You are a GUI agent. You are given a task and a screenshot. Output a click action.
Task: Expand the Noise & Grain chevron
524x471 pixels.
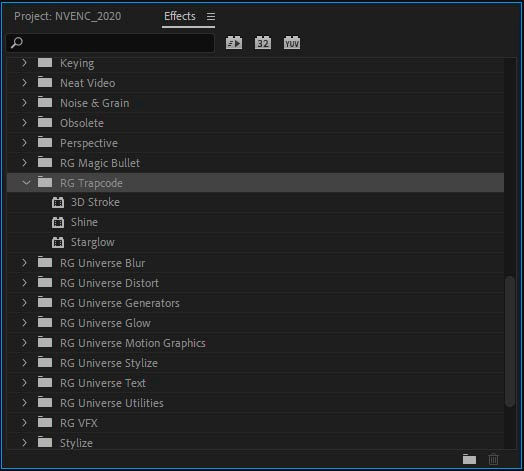click(x=24, y=103)
